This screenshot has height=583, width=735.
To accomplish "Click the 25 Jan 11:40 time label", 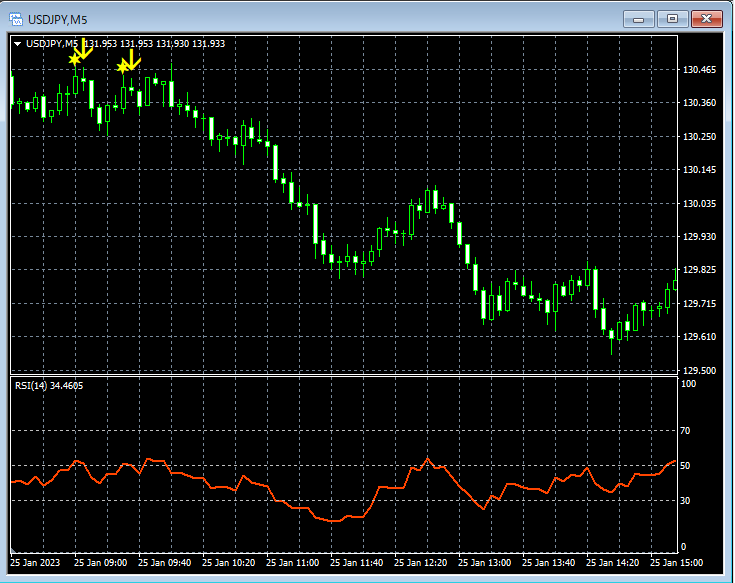I will [x=356, y=562].
